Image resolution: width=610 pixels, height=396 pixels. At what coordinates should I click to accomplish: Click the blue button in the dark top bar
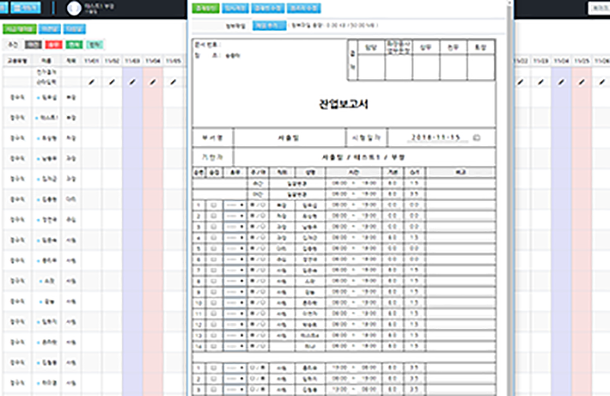(x=25, y=7)
